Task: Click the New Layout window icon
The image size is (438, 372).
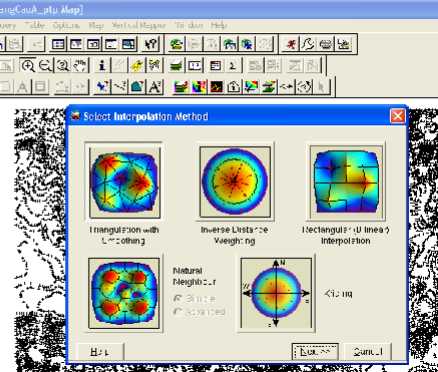Action: 111,44
